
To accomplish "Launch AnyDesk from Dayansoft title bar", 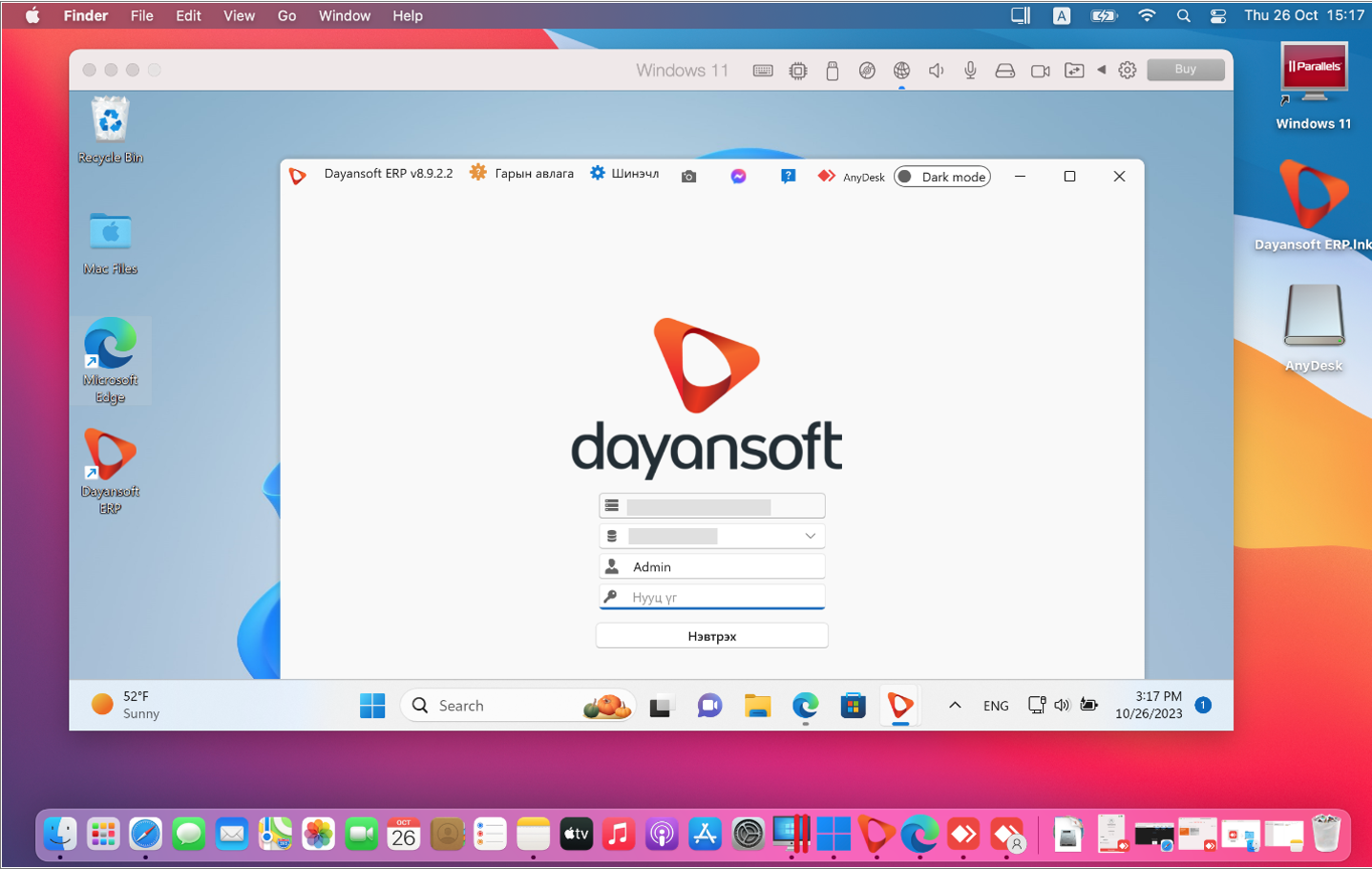I will point(852,177).
